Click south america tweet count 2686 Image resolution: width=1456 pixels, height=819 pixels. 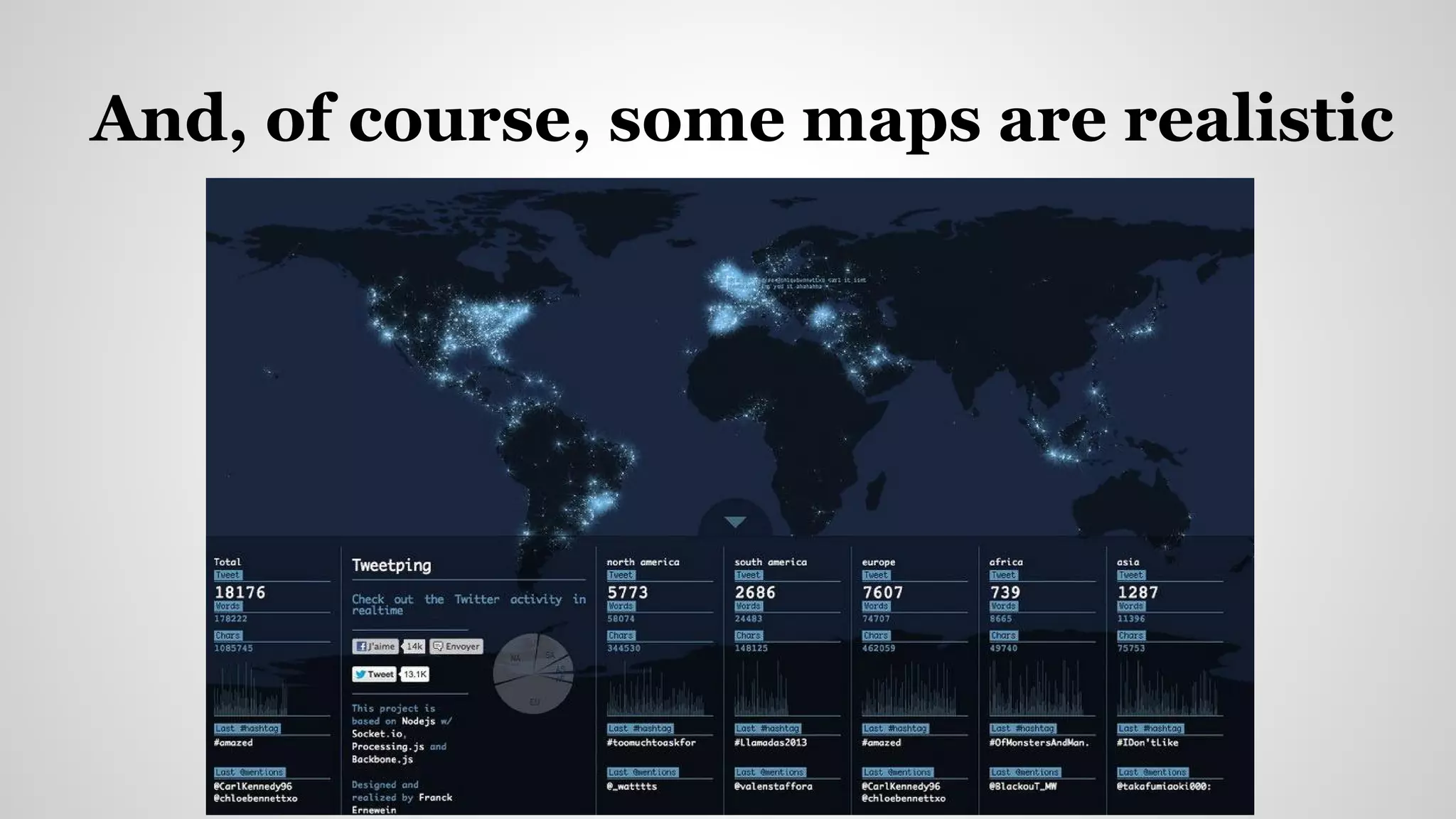tap(755, 592)
